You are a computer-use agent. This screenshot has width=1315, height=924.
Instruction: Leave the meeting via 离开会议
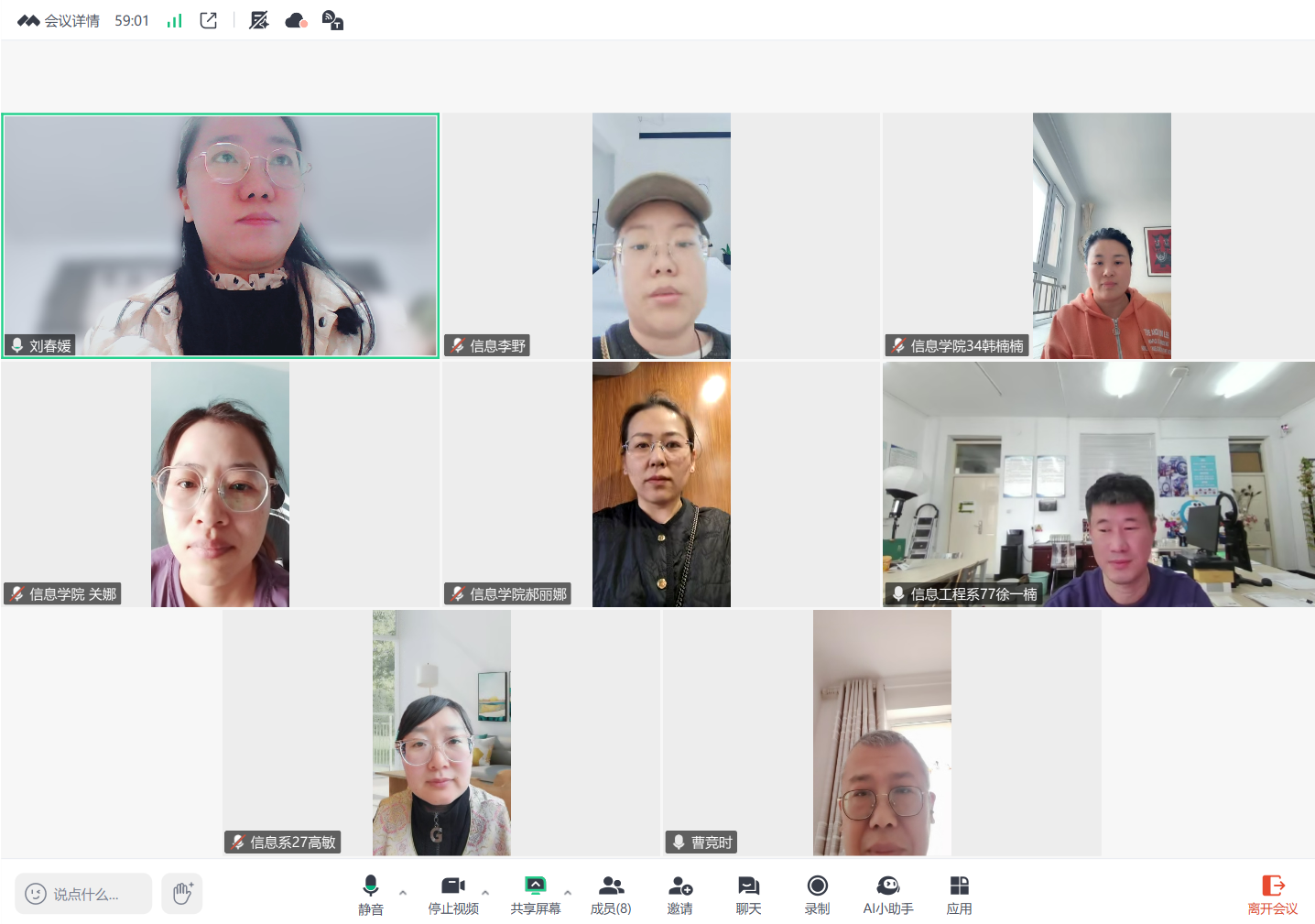coord(1272,894)
